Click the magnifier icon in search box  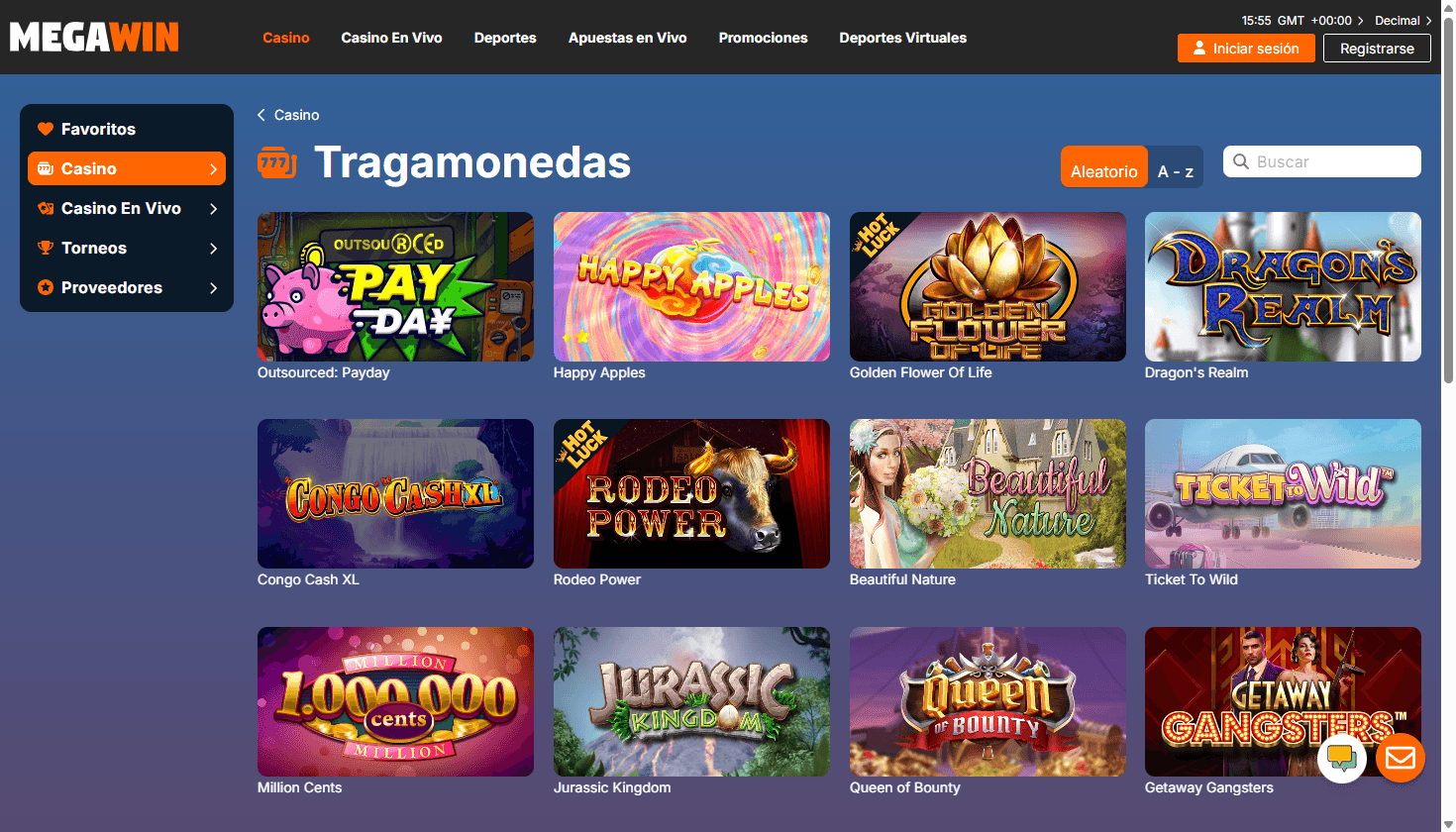[x=1241, y=161]
